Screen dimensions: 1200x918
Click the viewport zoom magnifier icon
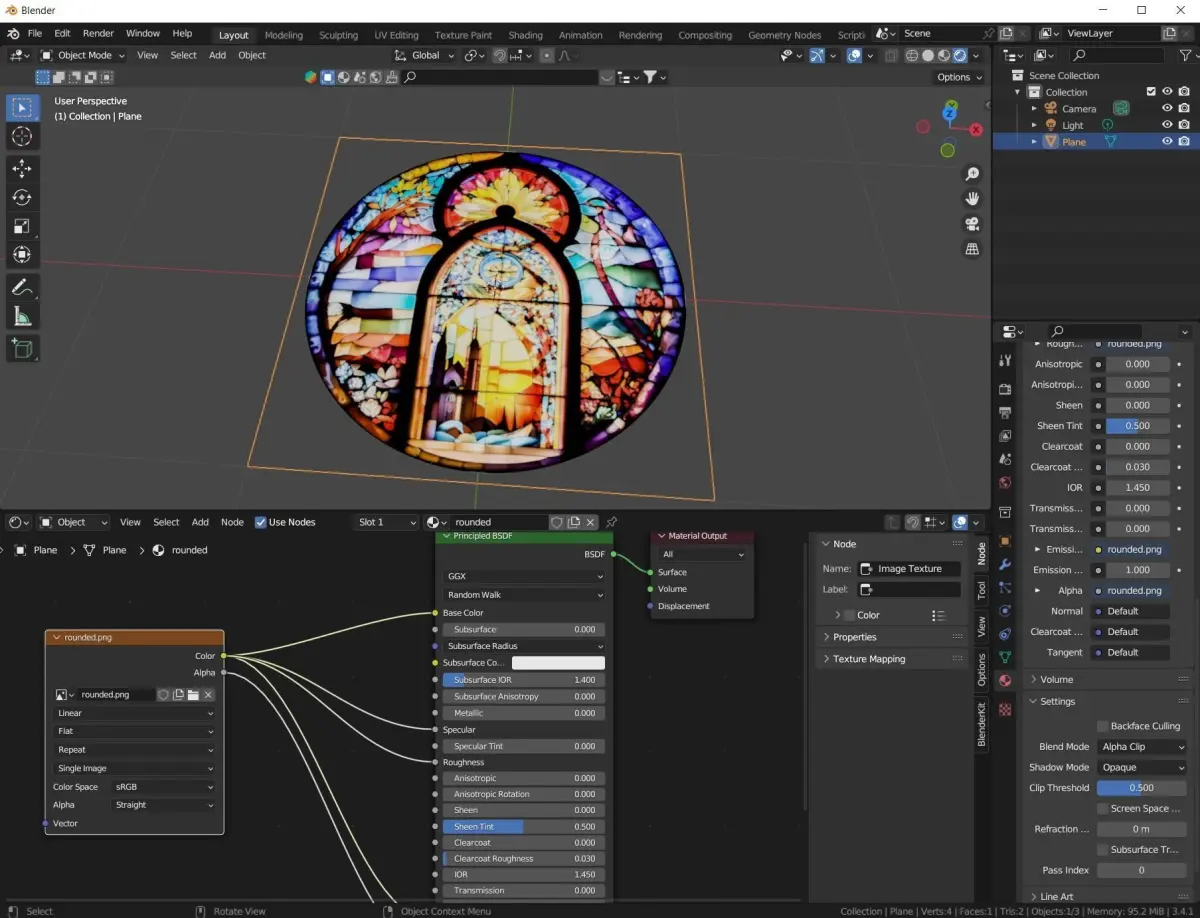pyautogui.click(x=972, y=174)
